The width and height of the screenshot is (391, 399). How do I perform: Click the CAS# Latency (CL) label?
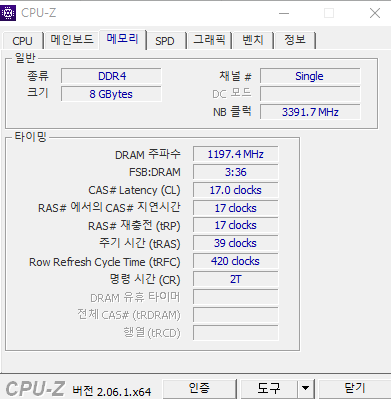(x=134, y=190)
